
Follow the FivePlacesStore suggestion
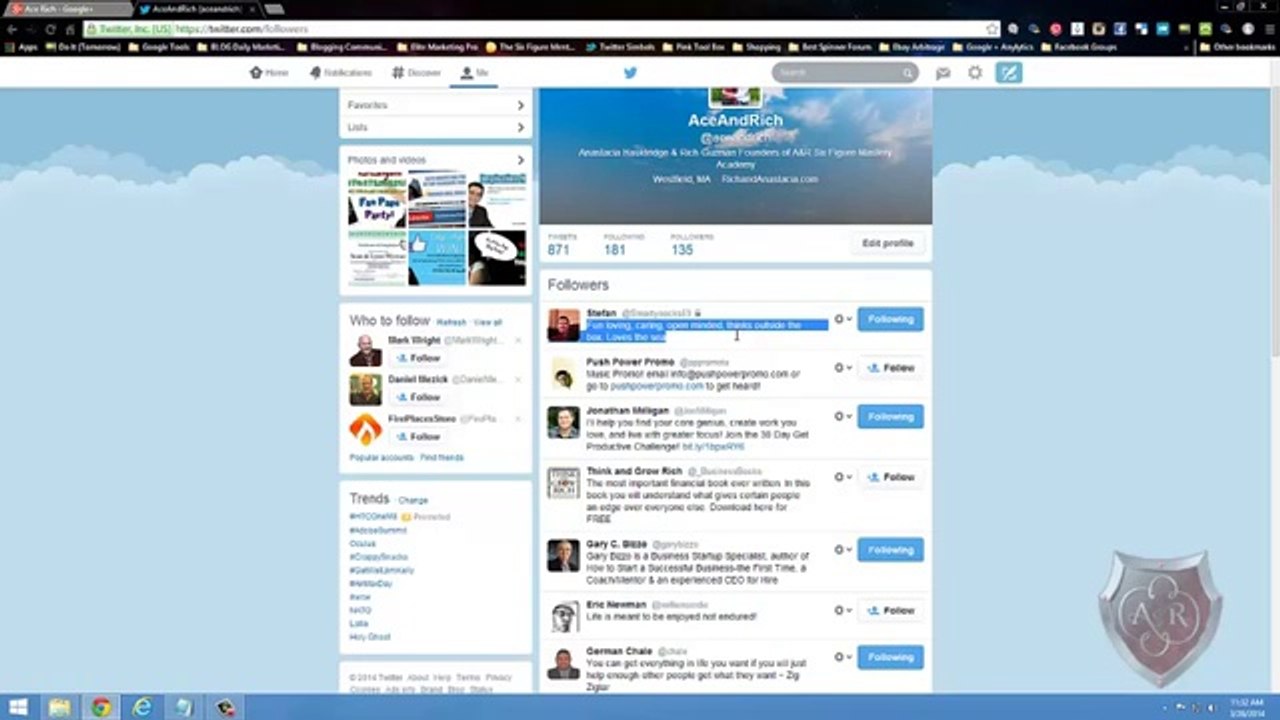coord(418,437)
